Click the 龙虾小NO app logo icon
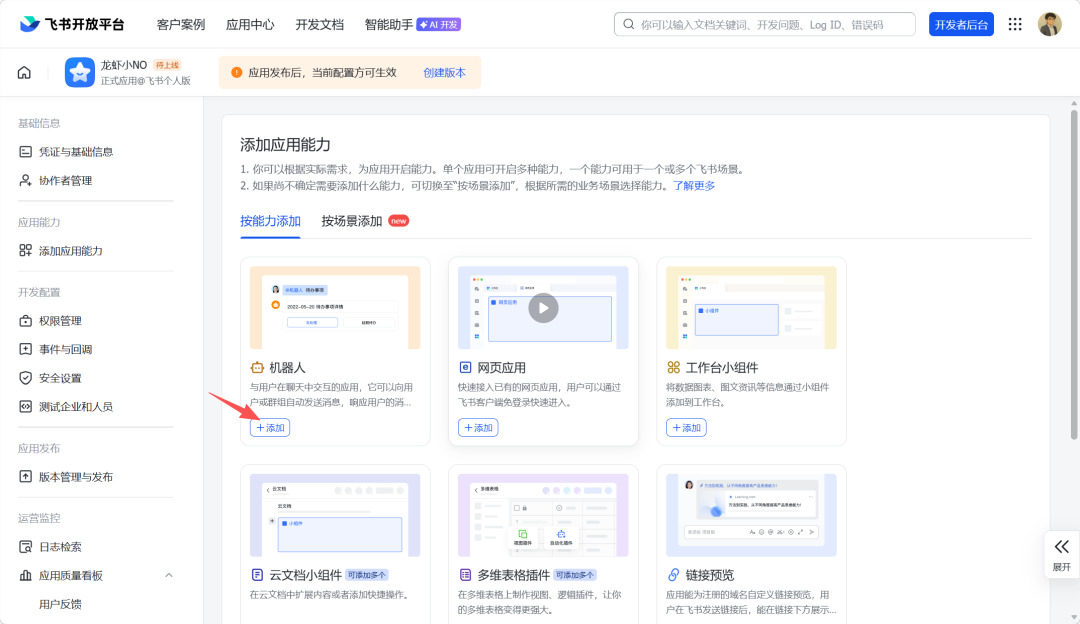 point(80,72)
